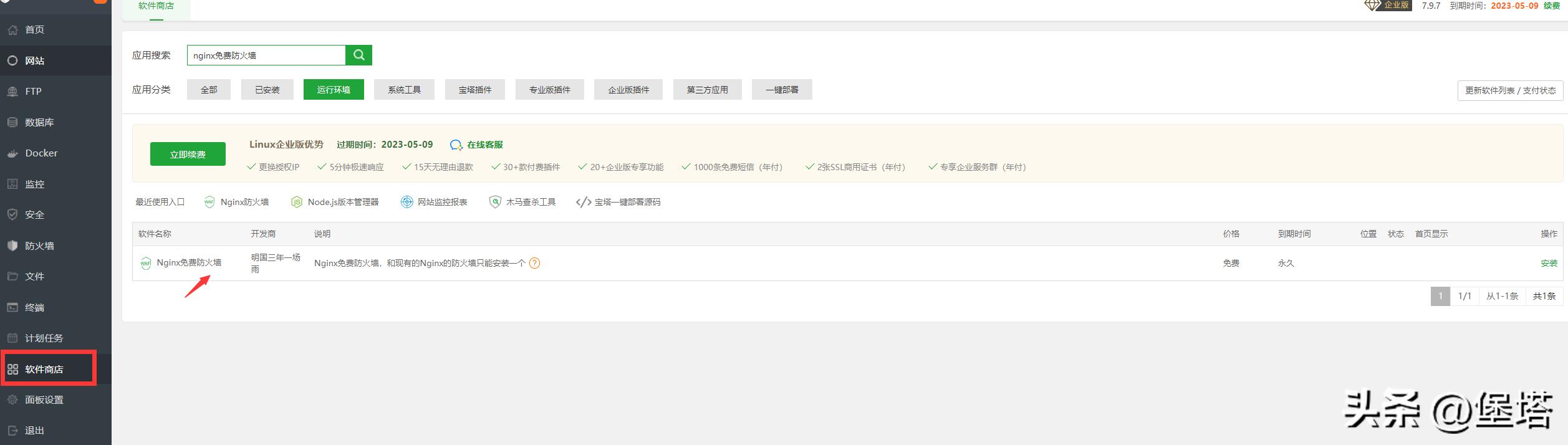The height and width of the screenshot is (445, 1568).
Task: Click the terminal icon beside 终端
Action: click(12, 307)
